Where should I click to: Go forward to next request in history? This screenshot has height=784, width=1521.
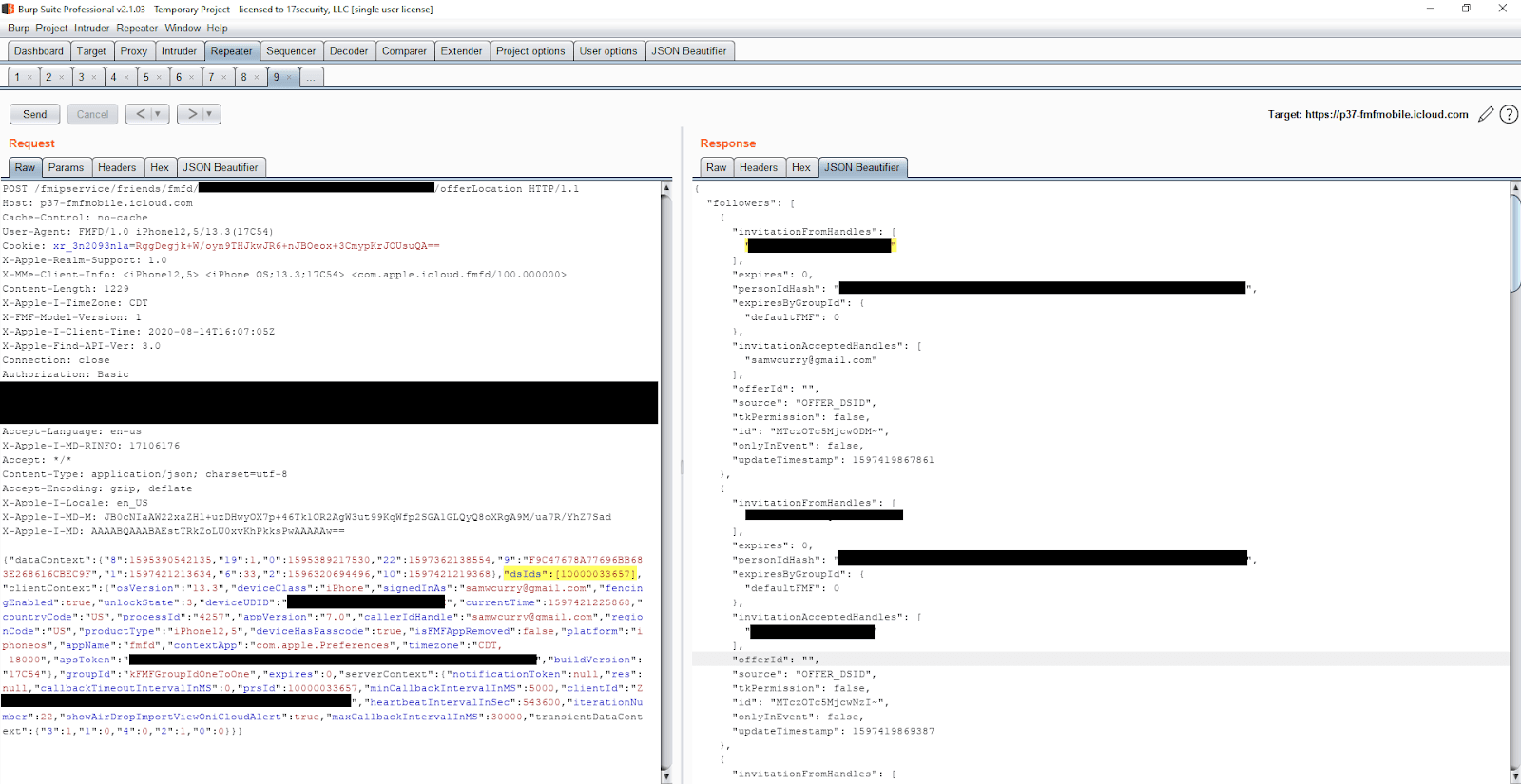[192, 114]
